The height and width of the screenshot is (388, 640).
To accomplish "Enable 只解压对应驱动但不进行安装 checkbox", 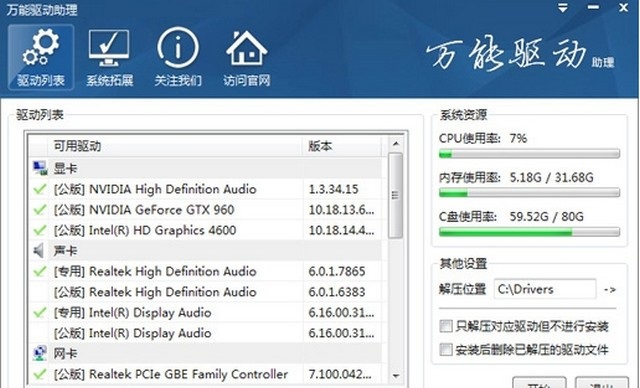I will 446,326.
